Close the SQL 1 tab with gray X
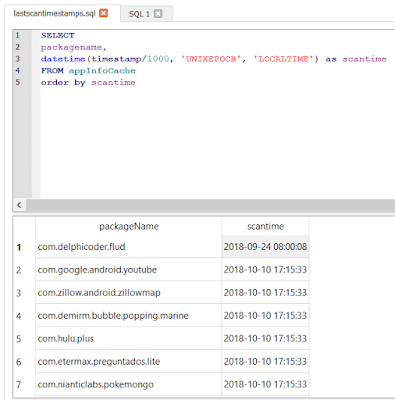 click(158, 14)
